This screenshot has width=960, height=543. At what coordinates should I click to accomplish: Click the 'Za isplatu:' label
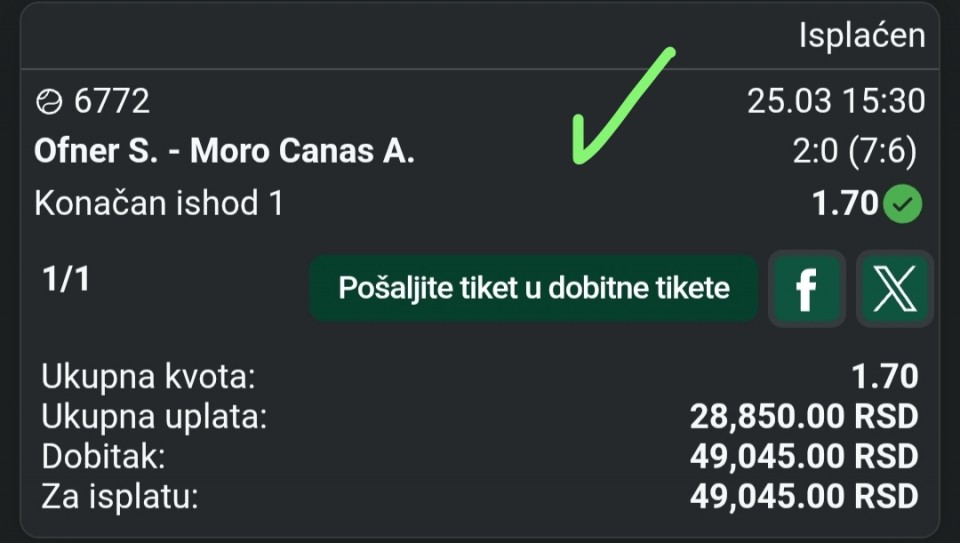[120, 496]
